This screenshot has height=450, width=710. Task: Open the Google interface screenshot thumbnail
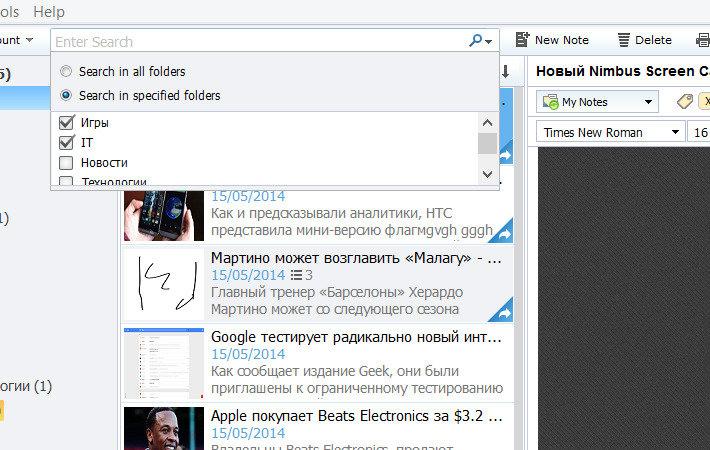[x=164, y=364]
